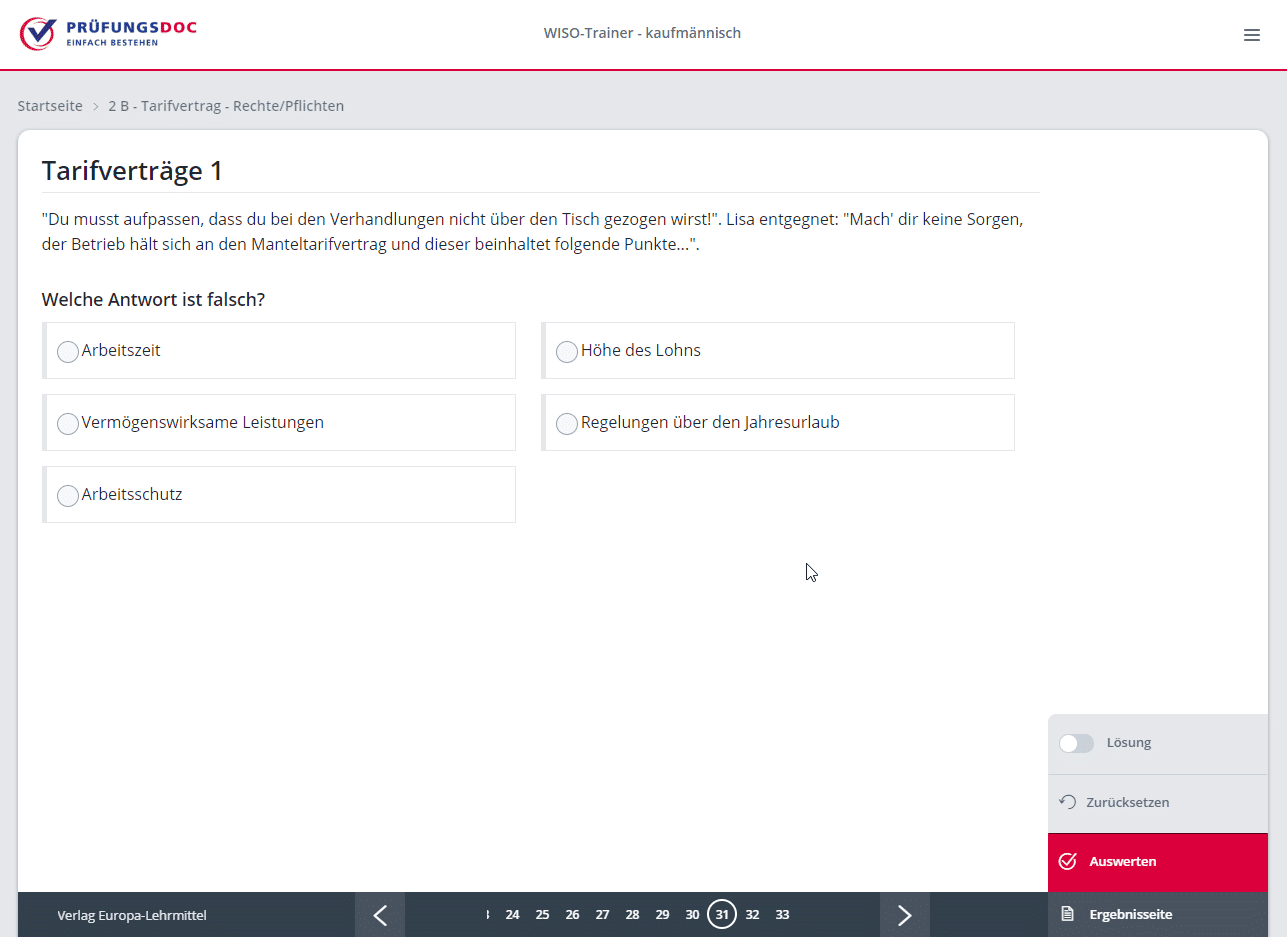Viewport: 1287px width, 937px height.
Task: Toggle the Lösung switch
Action: 1076,743
